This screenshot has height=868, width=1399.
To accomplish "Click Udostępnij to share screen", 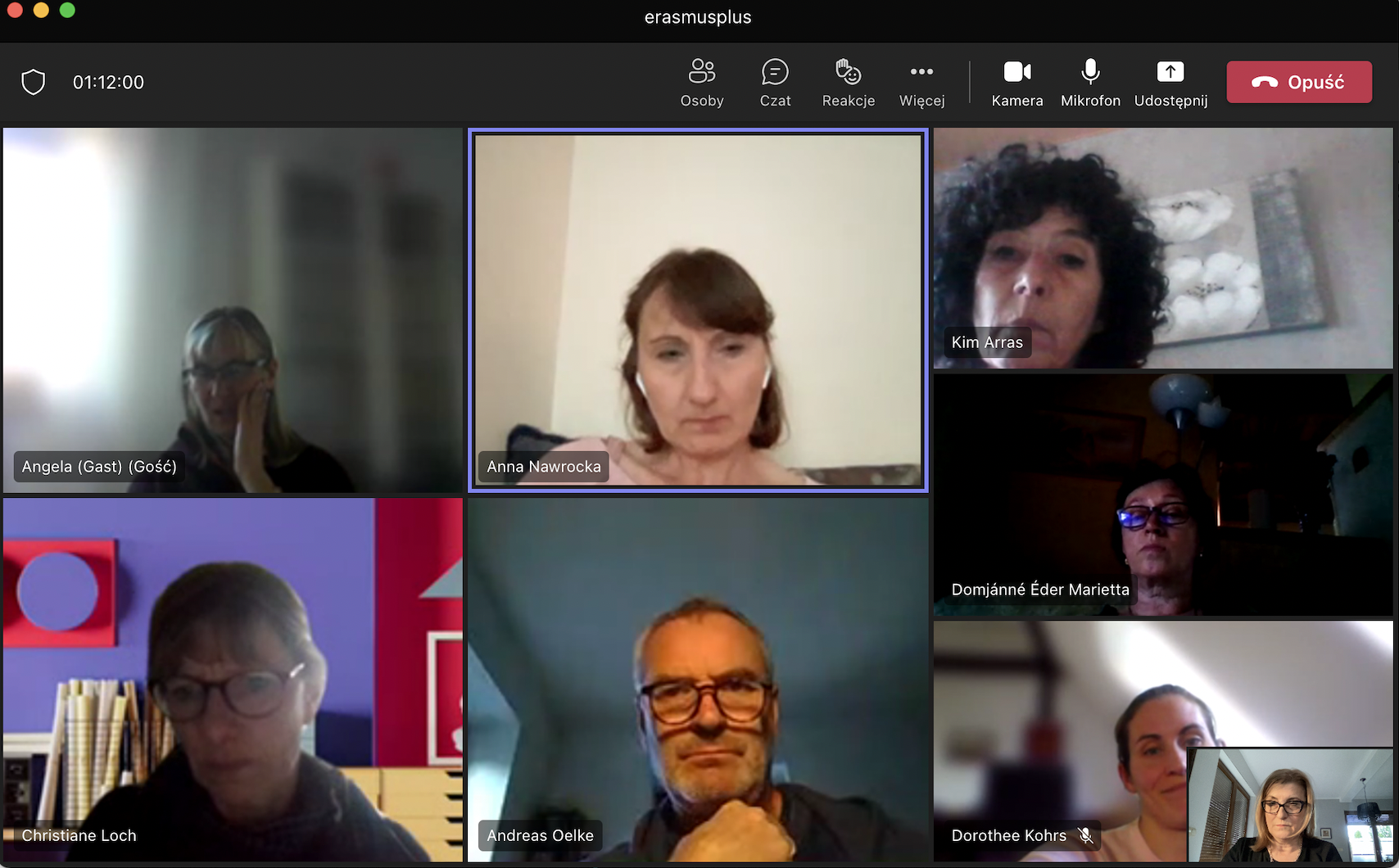I will (1170, 83).
